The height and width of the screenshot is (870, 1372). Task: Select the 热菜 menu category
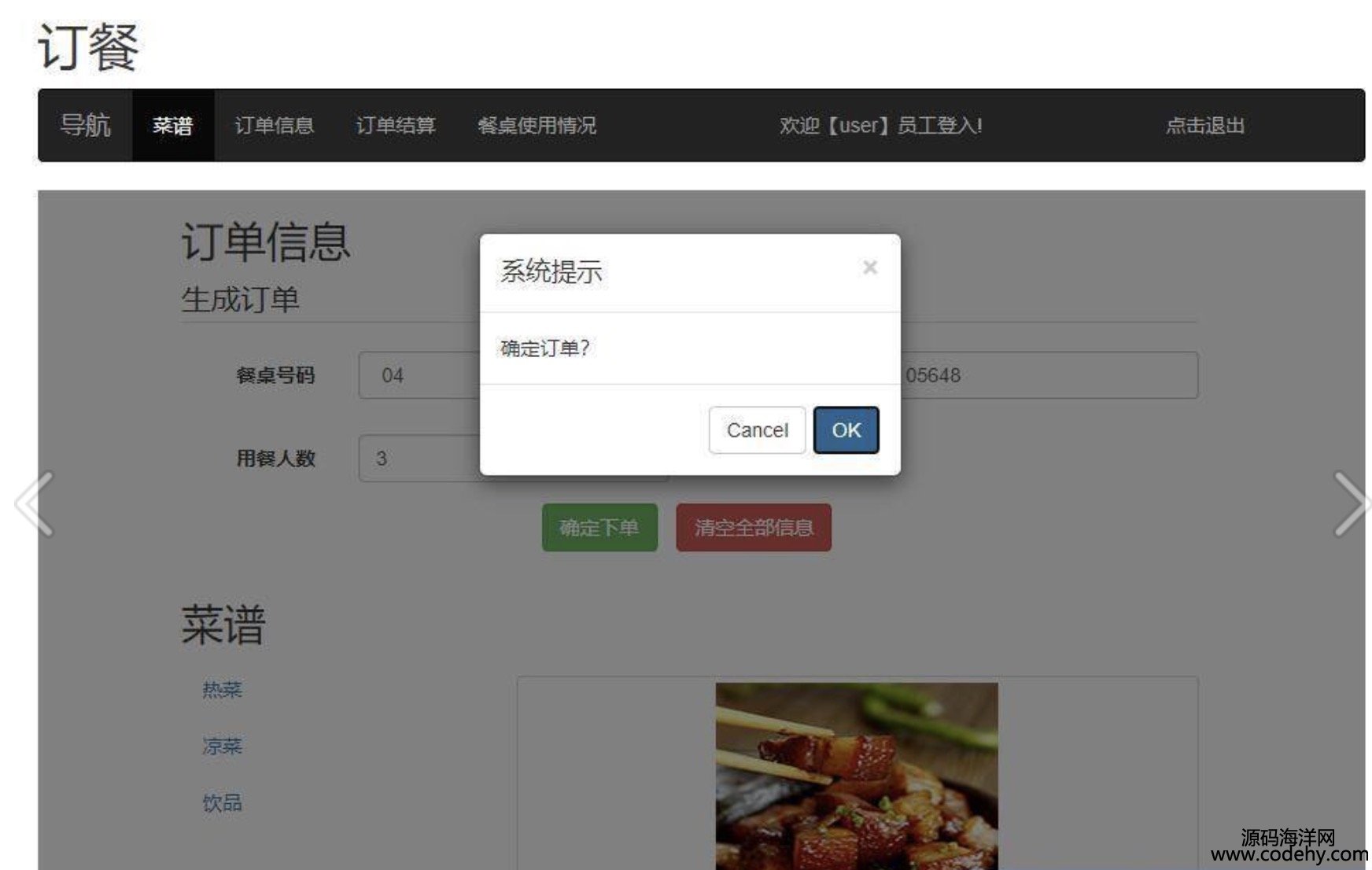(222, 690)
